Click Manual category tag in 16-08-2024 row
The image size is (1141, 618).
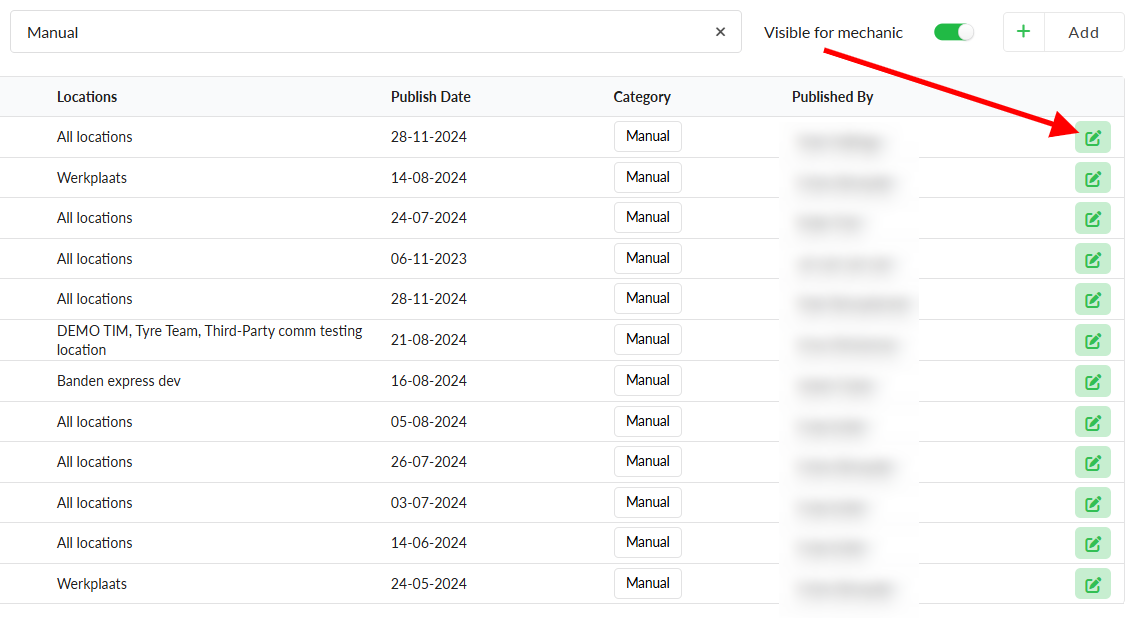click(x=647, y=380)
